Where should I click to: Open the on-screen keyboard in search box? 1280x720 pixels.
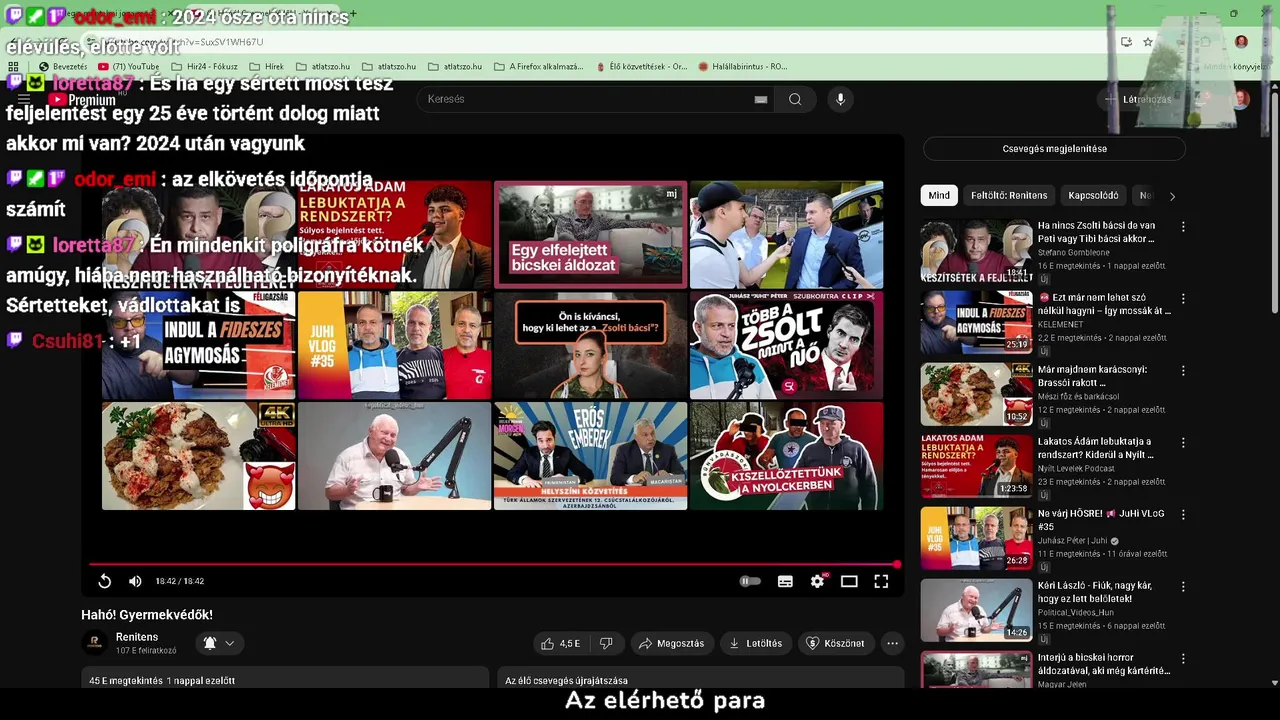[x=761, y=99]
